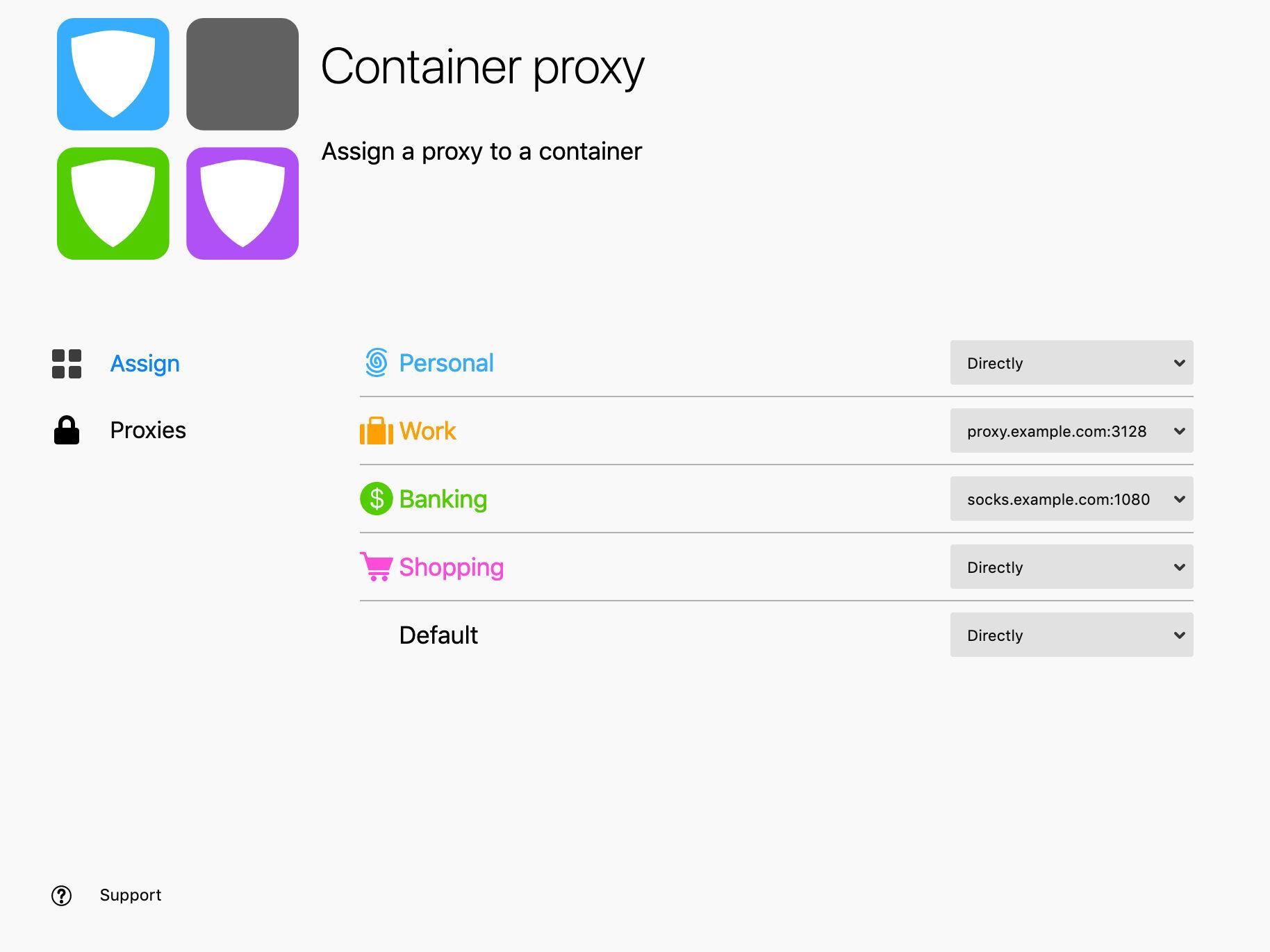
Task: Switch to the Proxies section
Action: [148, 431]
